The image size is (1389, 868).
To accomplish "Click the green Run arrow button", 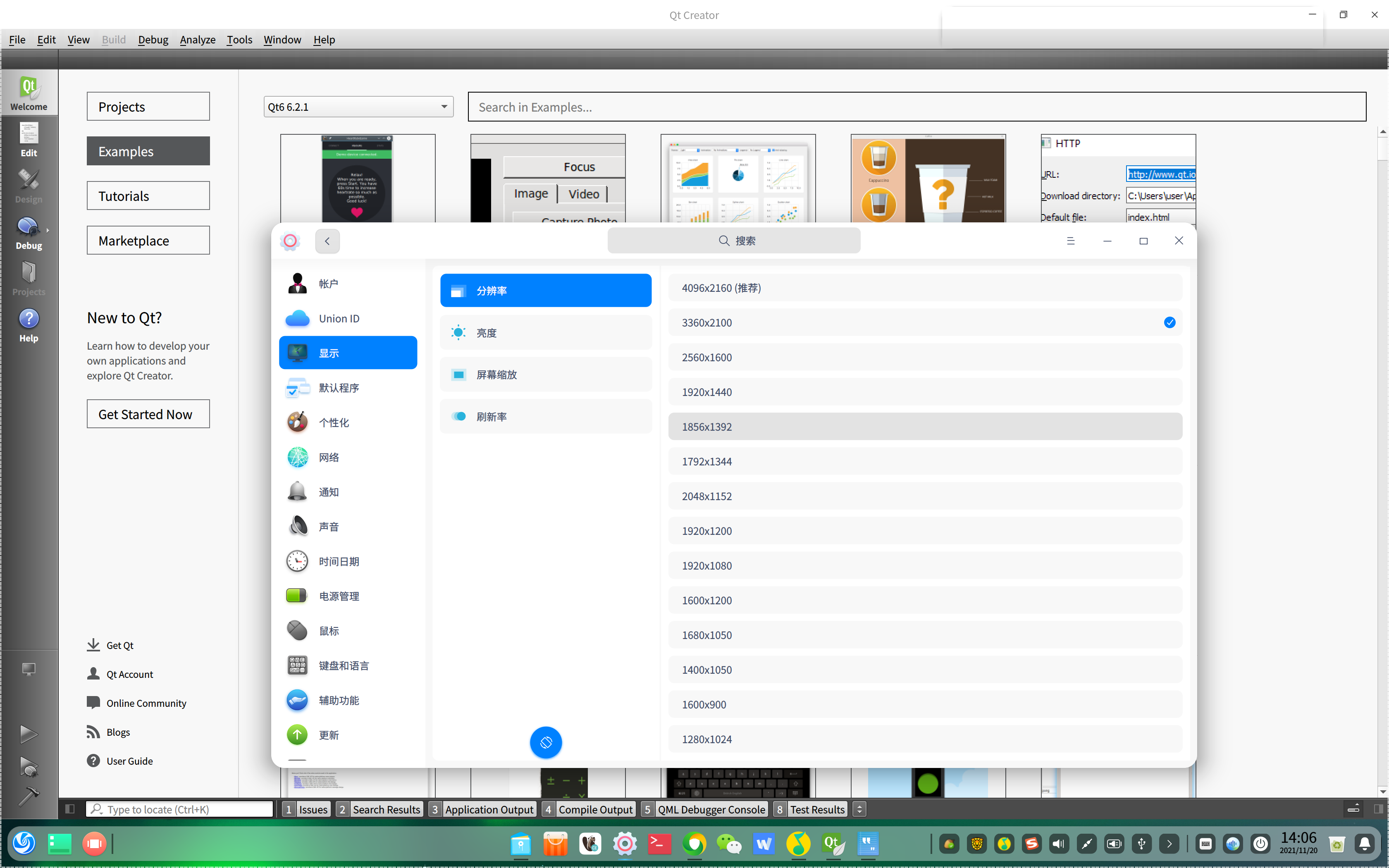I will pyautogui.click(x=28, y=734).
